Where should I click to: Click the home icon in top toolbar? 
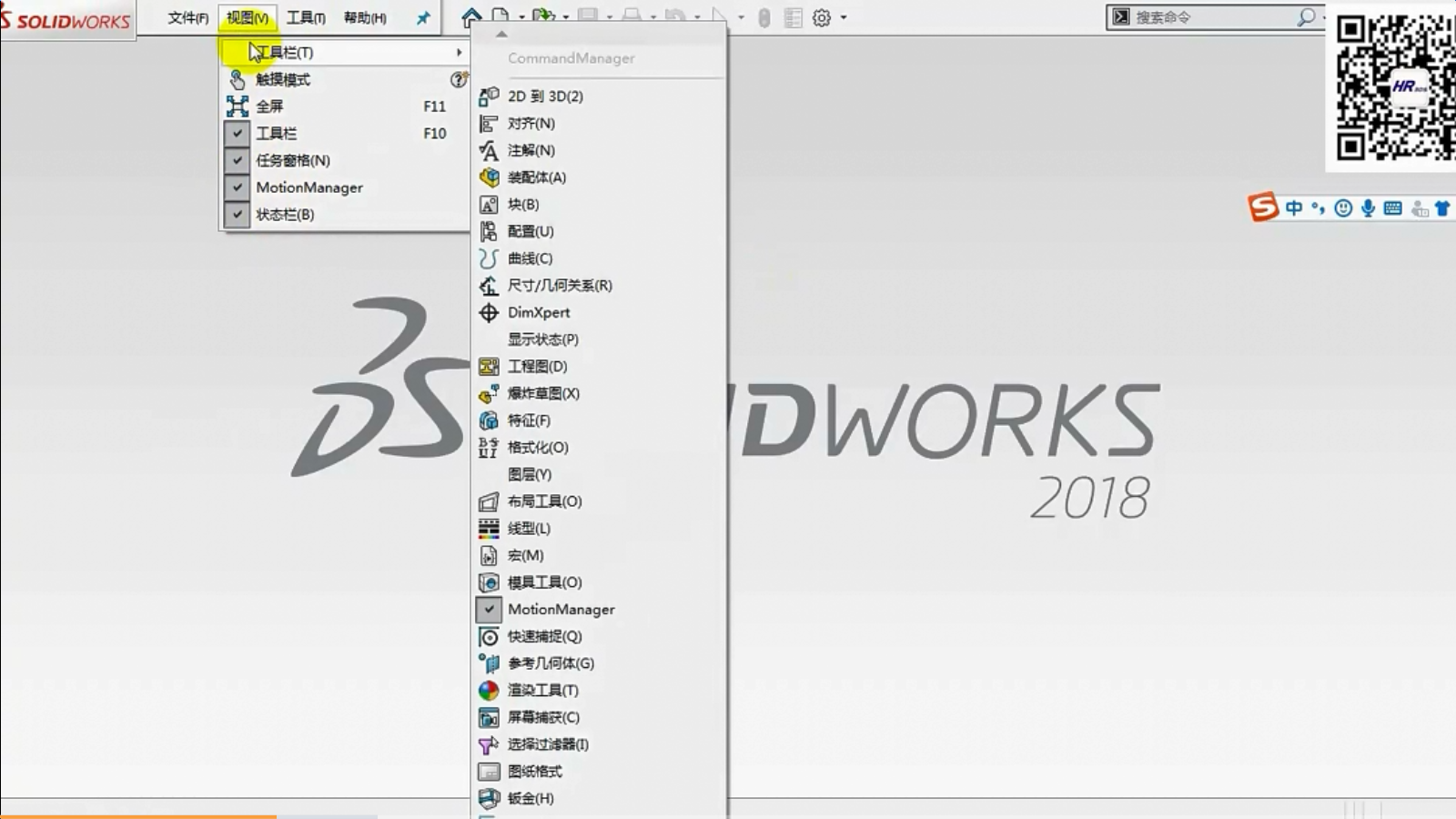[471, 17]
